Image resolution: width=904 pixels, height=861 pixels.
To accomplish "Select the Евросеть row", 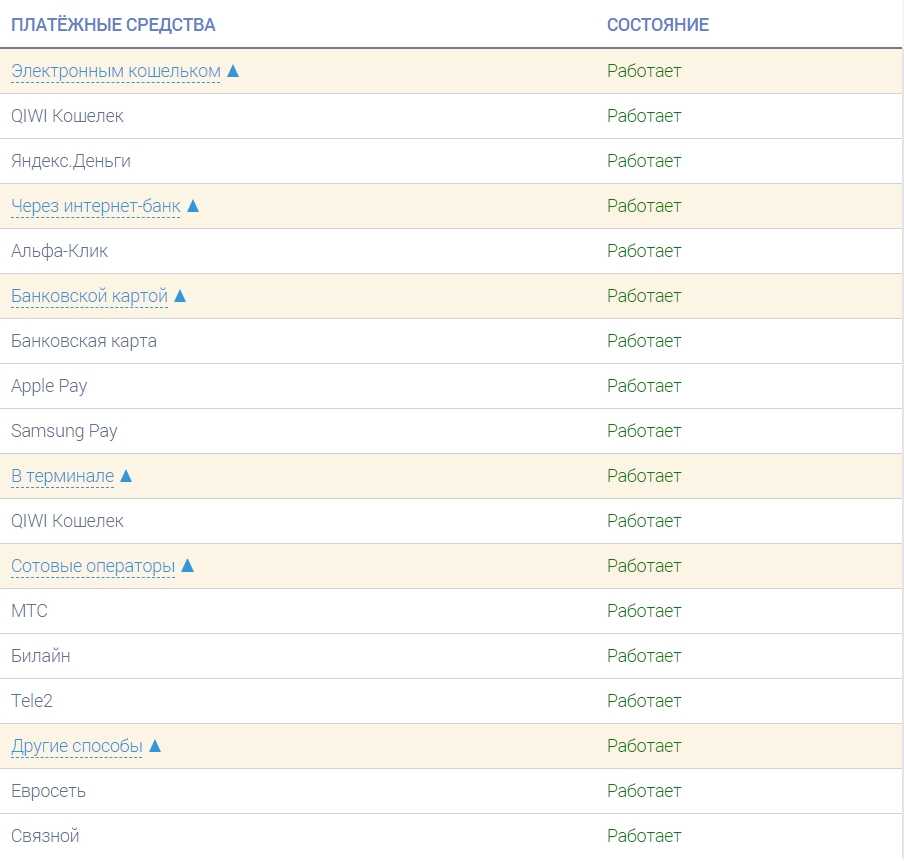I will click(x=48, y=791).
